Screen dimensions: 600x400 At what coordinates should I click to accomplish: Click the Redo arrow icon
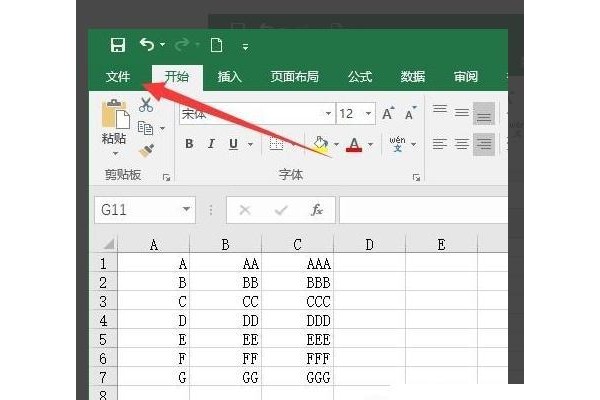tap(182, 45)
